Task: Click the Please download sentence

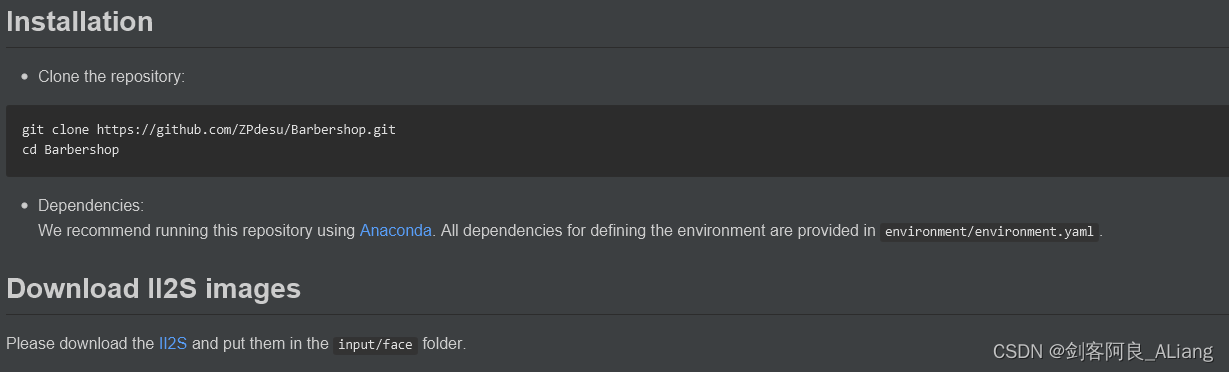Action: click(x=236, y=343)
